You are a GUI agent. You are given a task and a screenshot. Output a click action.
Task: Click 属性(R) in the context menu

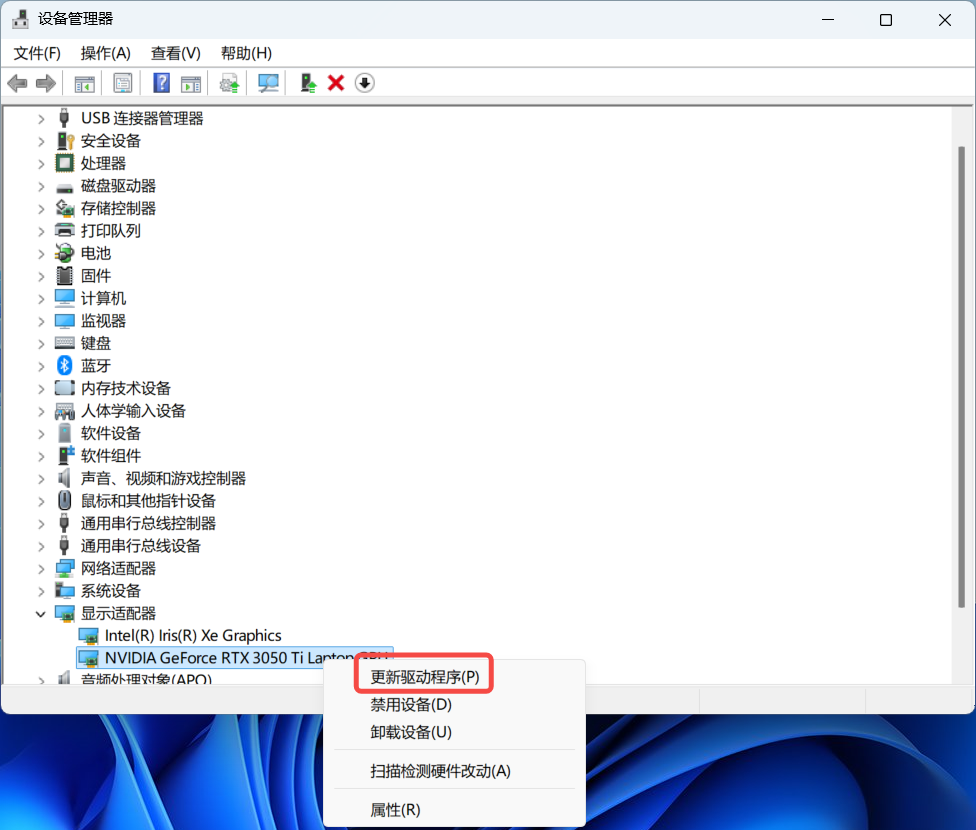coord(395,809)
